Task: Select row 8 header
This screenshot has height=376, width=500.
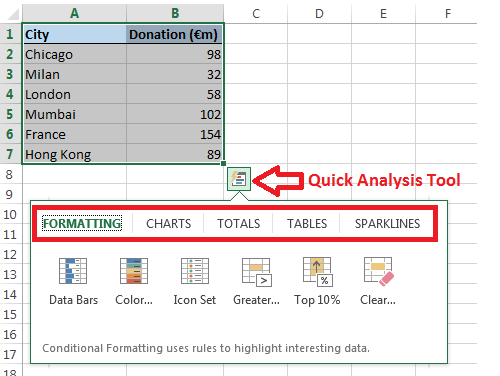Action: 10,174
